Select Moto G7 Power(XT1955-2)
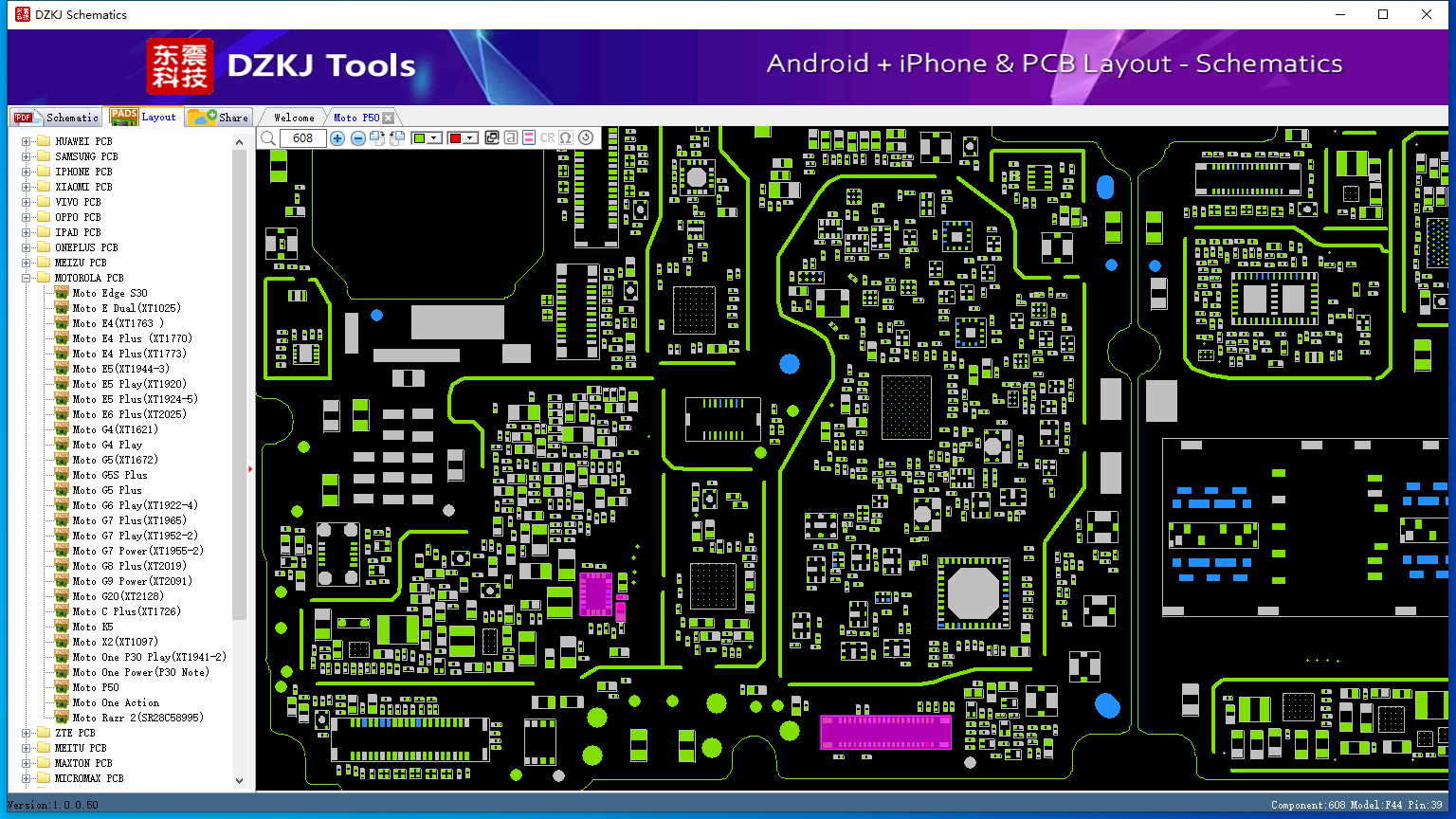This screenshot has width=1456, height=819. (137, 551)
